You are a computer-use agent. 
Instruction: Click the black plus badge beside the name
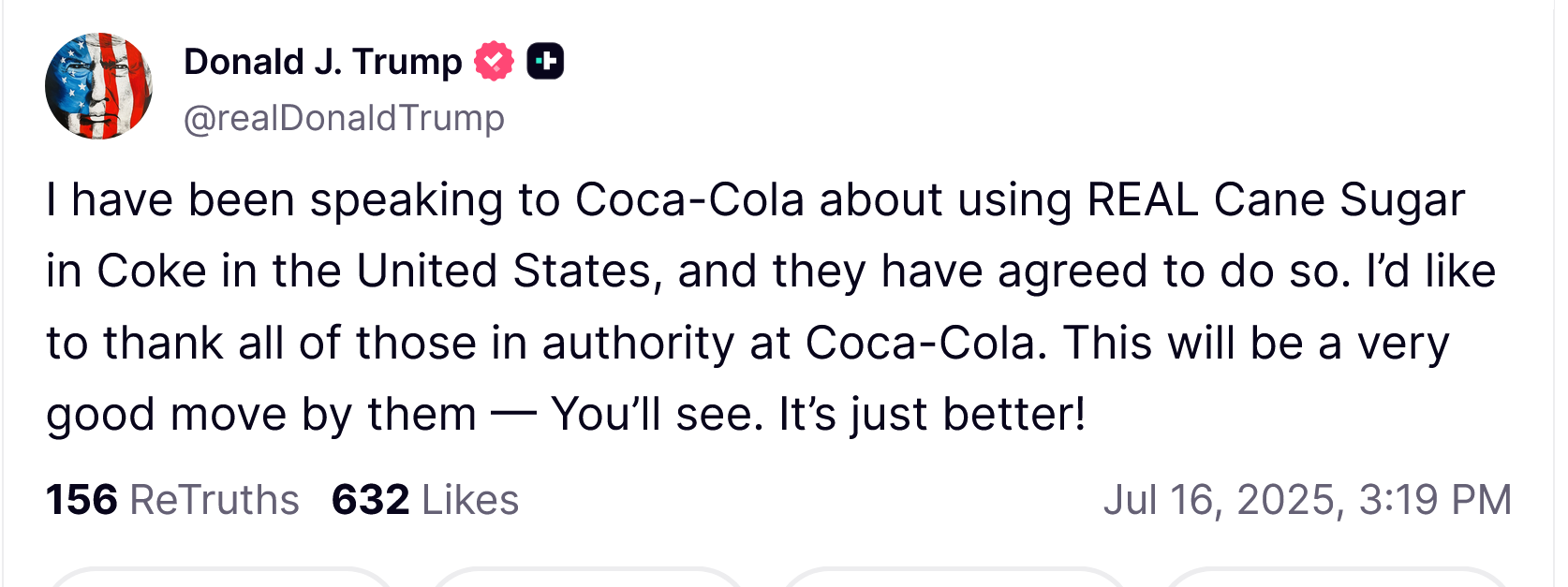click(x=545, y=62)
